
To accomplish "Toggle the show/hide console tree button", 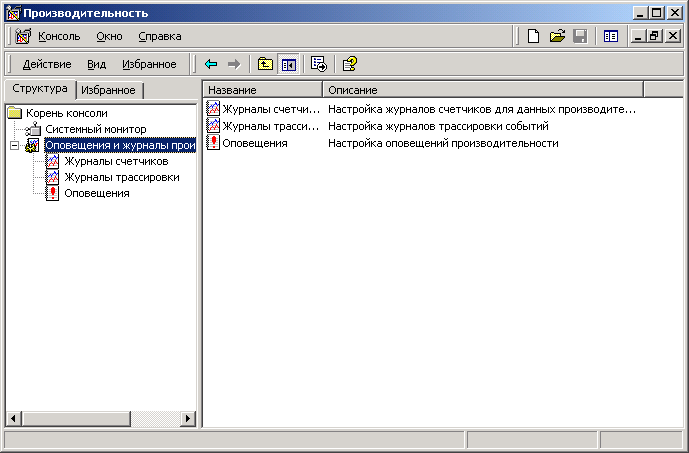I will tap(289, 65).
